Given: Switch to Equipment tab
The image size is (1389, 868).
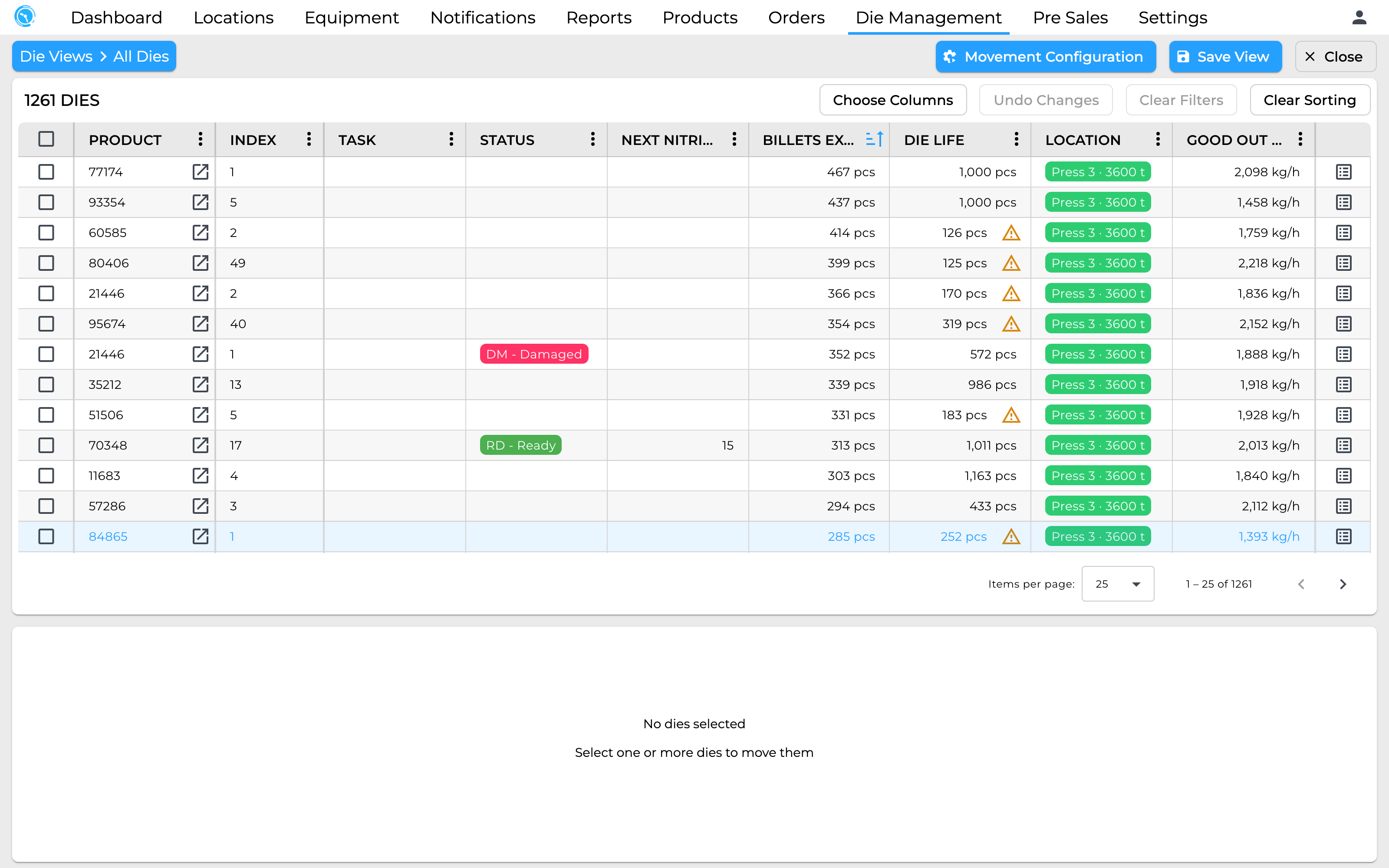Looking at the screenshot, I should point(351,18).
